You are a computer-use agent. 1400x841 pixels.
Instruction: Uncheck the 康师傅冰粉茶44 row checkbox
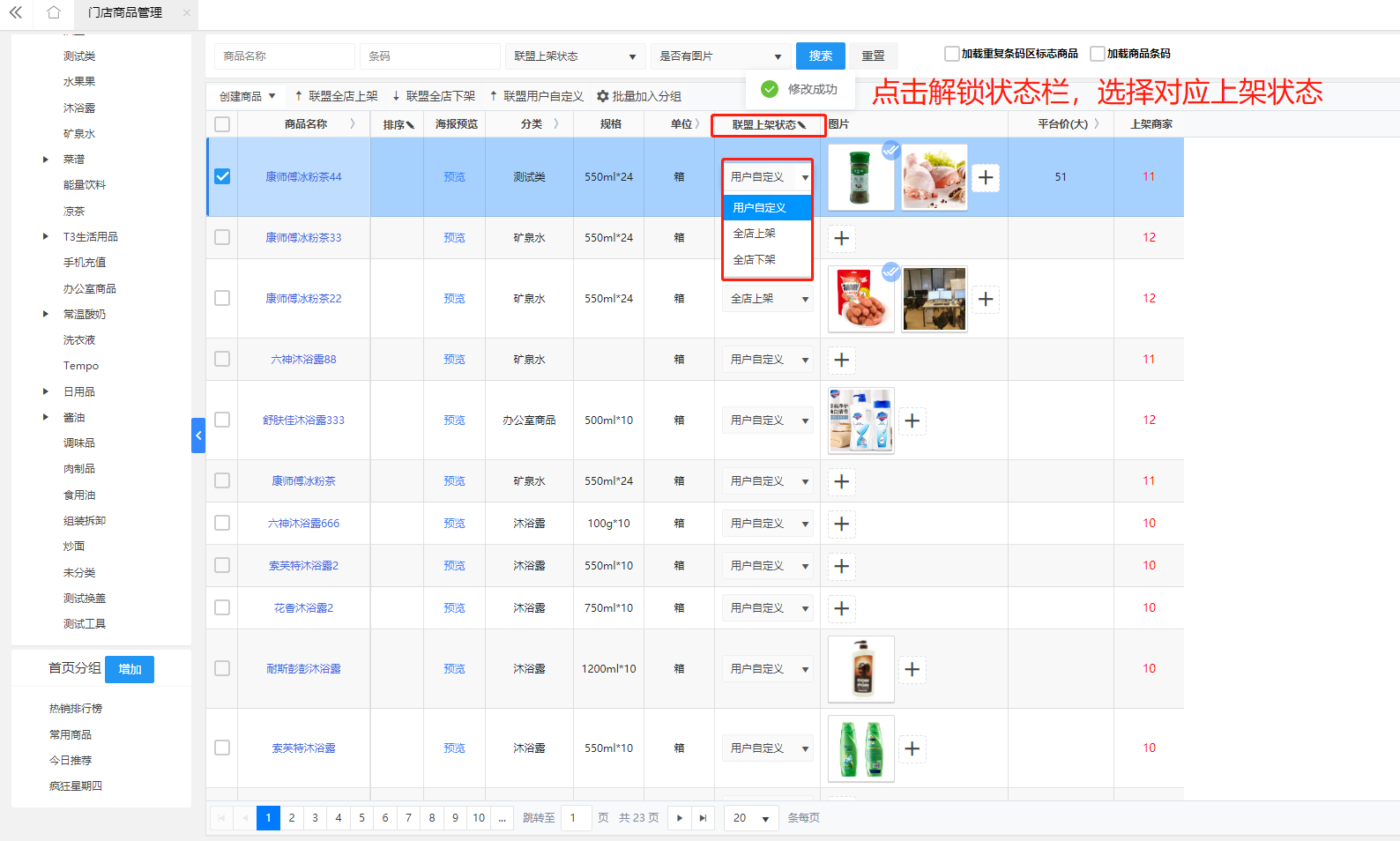(222, 176)
